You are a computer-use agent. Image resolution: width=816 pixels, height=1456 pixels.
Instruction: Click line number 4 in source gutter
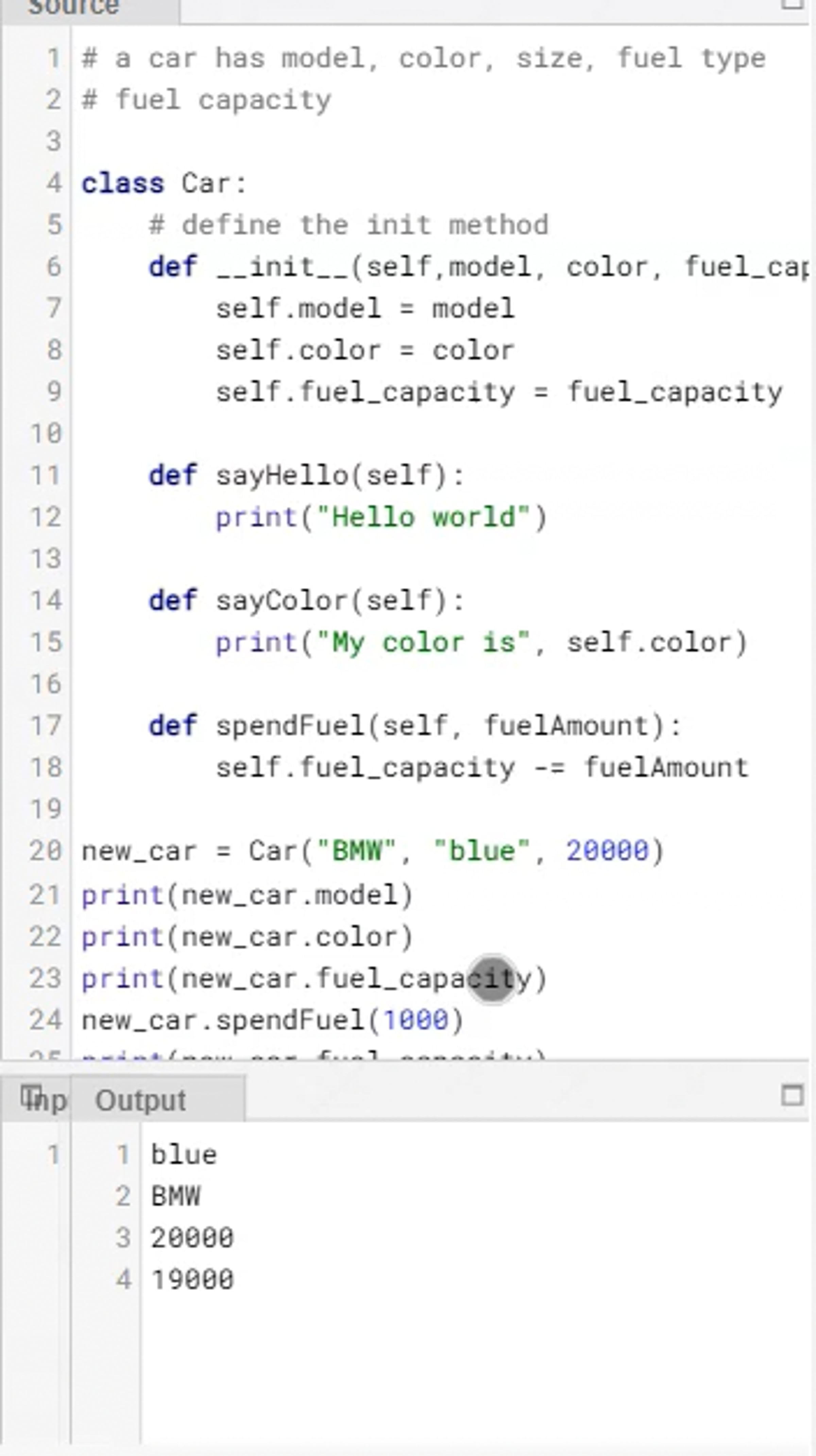(54, 184)
